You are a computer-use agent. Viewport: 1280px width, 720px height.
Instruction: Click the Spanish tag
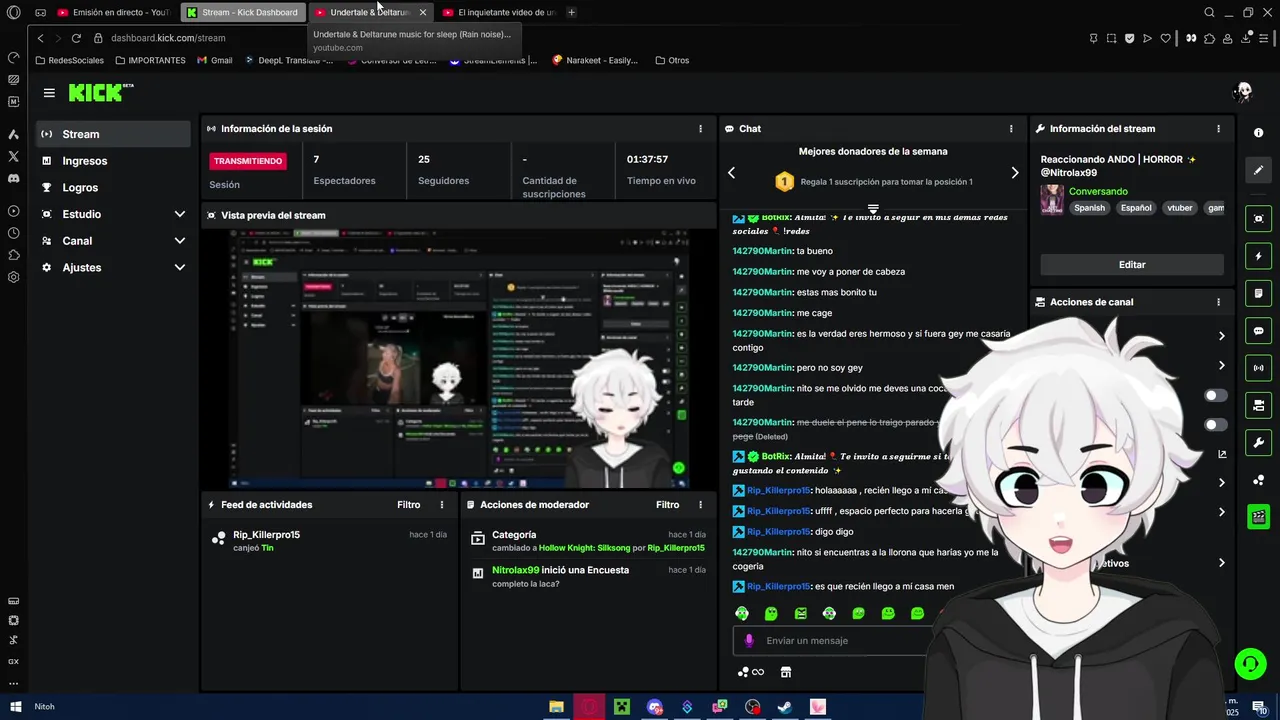(x=1090, y=208)
